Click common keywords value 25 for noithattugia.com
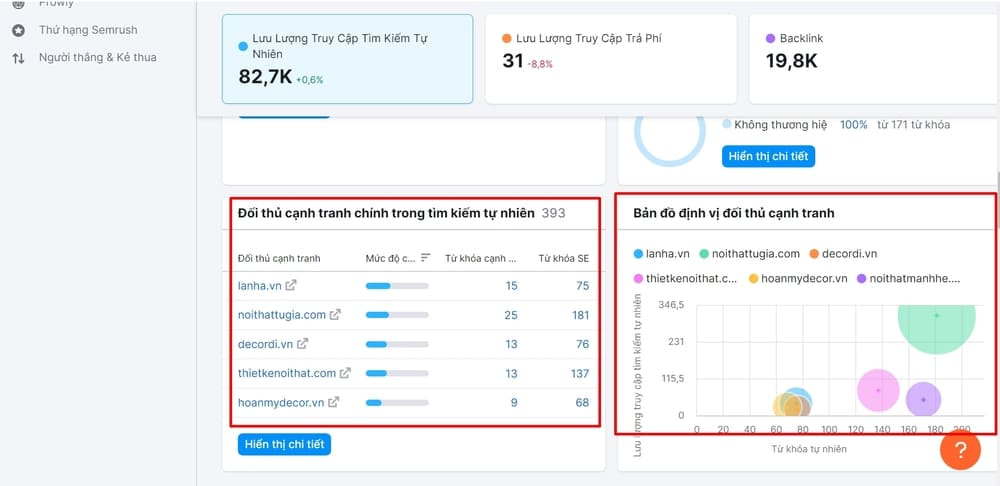 (x=511, y=315)
